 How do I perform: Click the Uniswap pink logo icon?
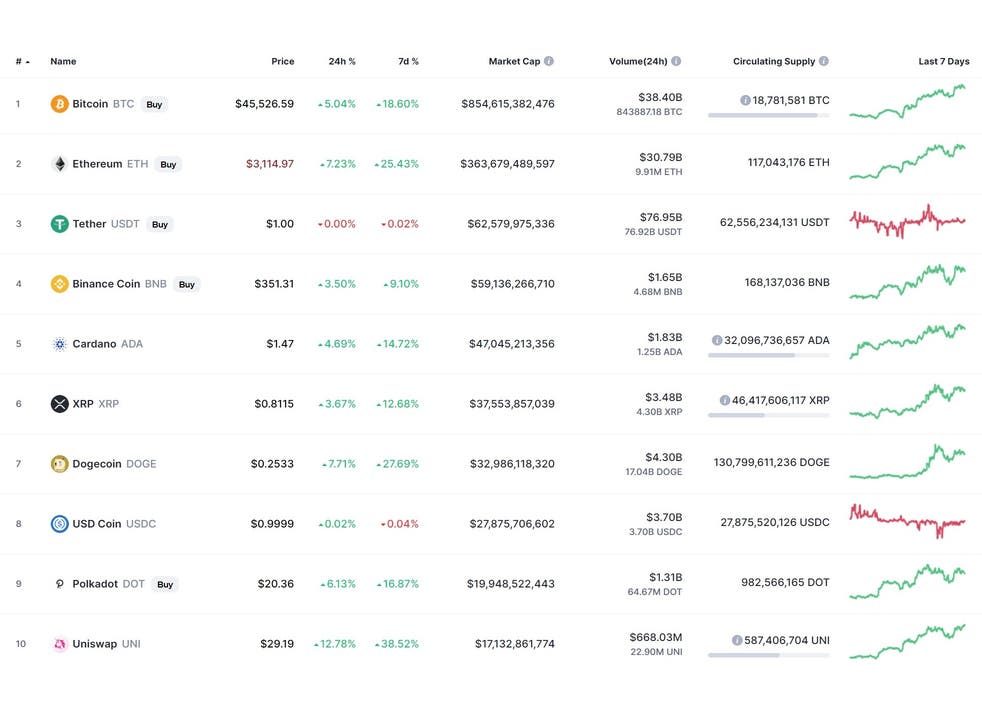point(59,644)
